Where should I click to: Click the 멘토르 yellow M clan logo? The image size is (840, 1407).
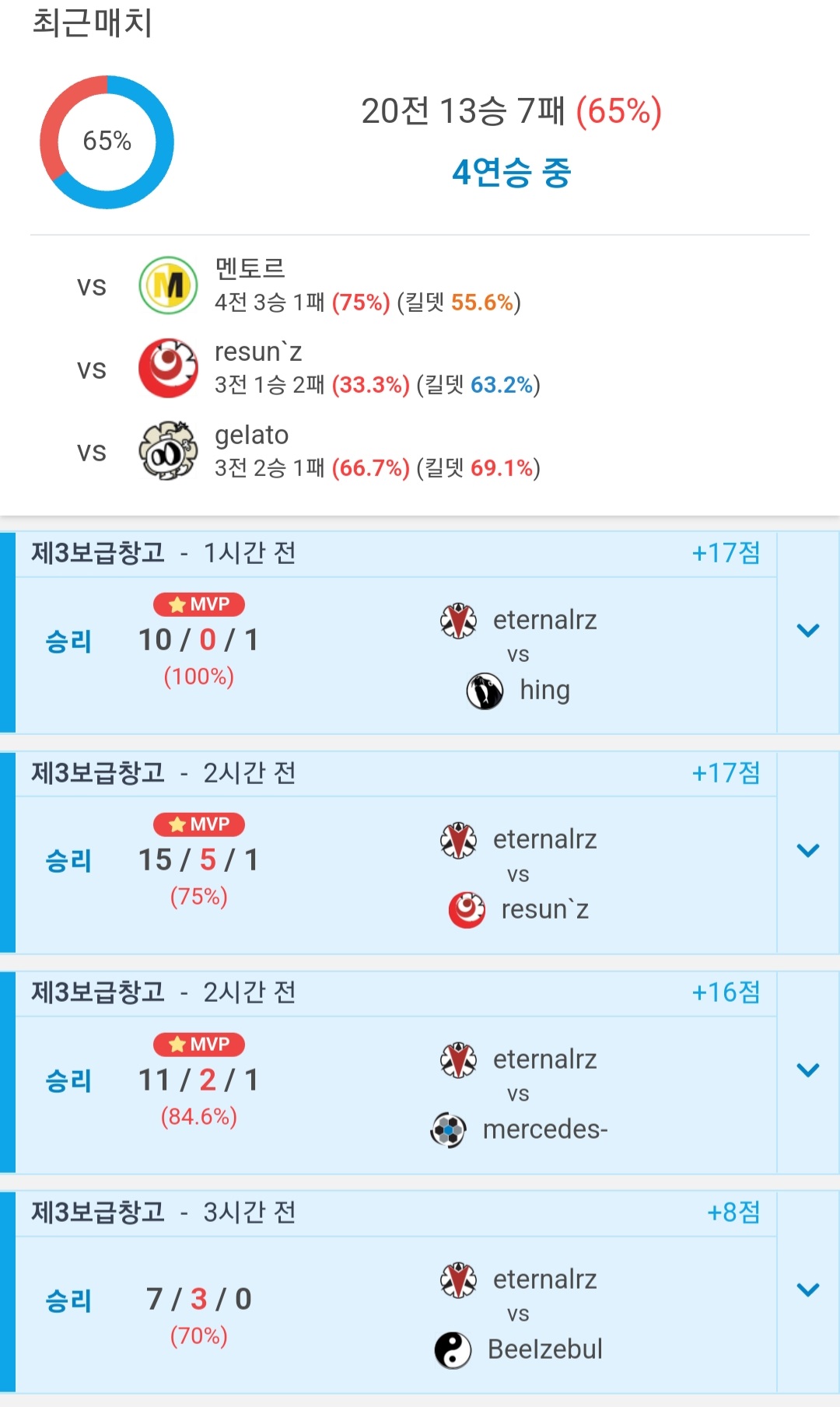tap(168, 285)
